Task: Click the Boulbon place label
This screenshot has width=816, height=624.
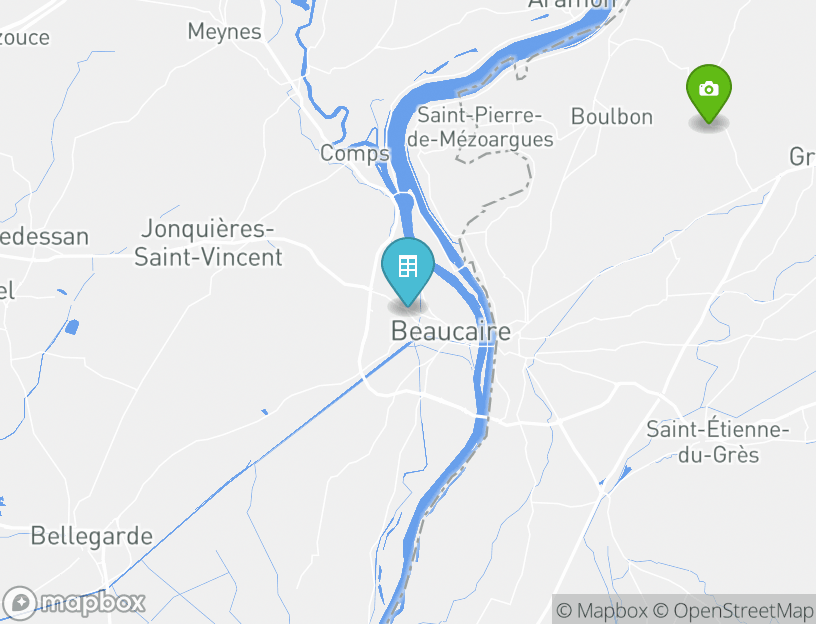Action: pos(611,116)
